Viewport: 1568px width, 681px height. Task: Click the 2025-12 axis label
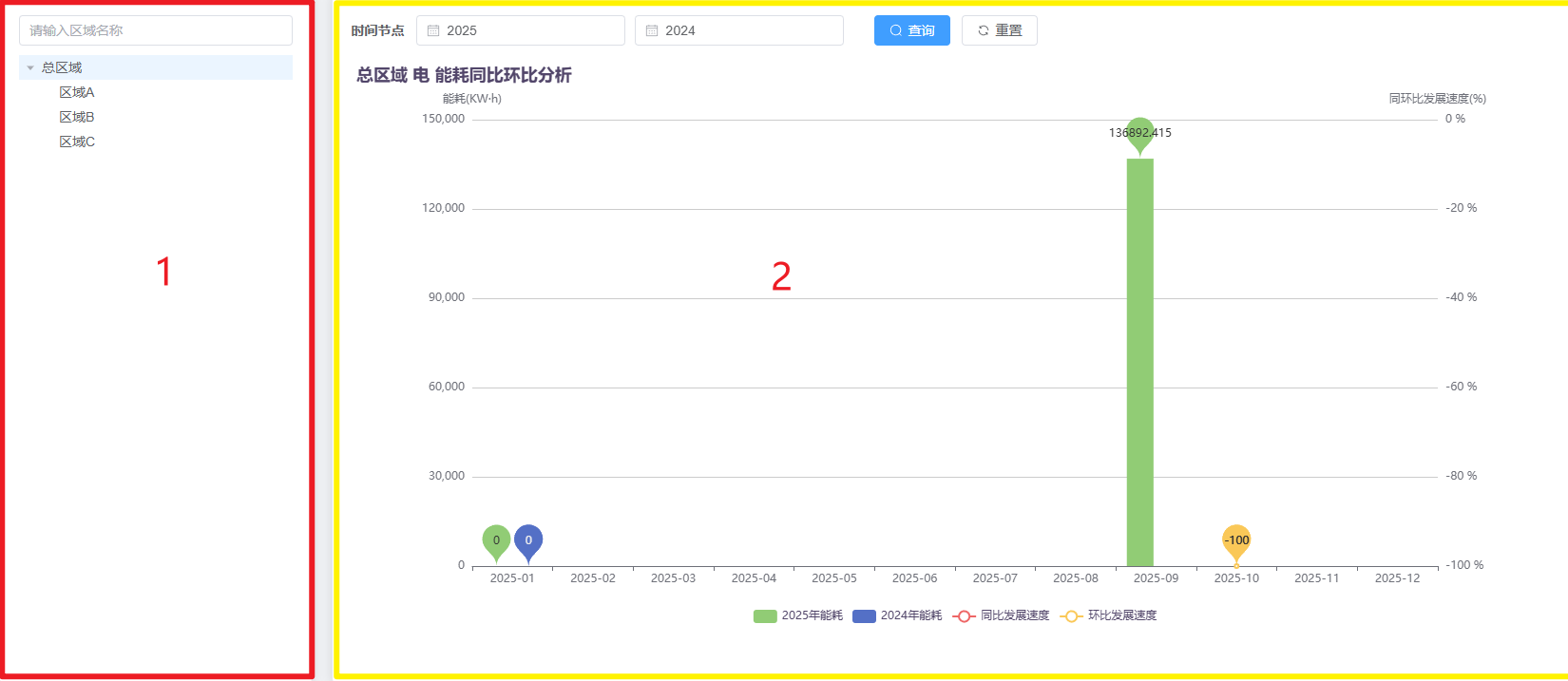point(1397,577)
